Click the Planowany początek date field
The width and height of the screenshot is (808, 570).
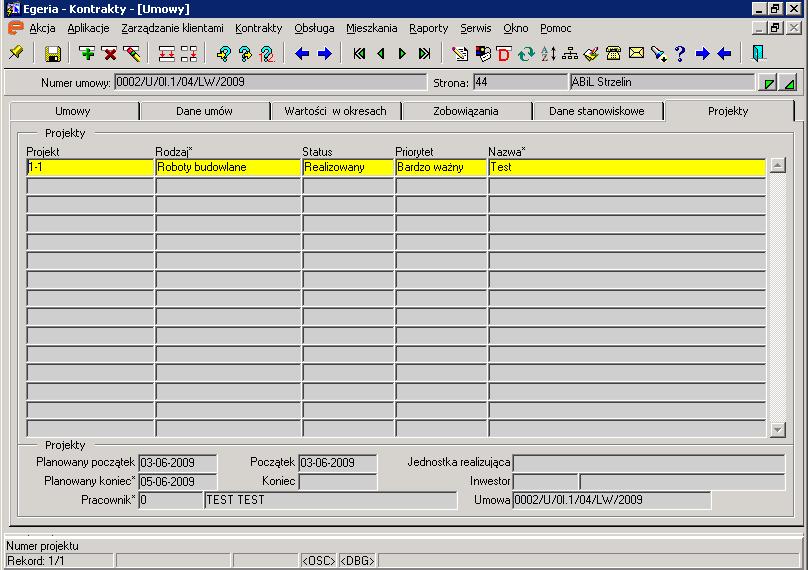177,463
